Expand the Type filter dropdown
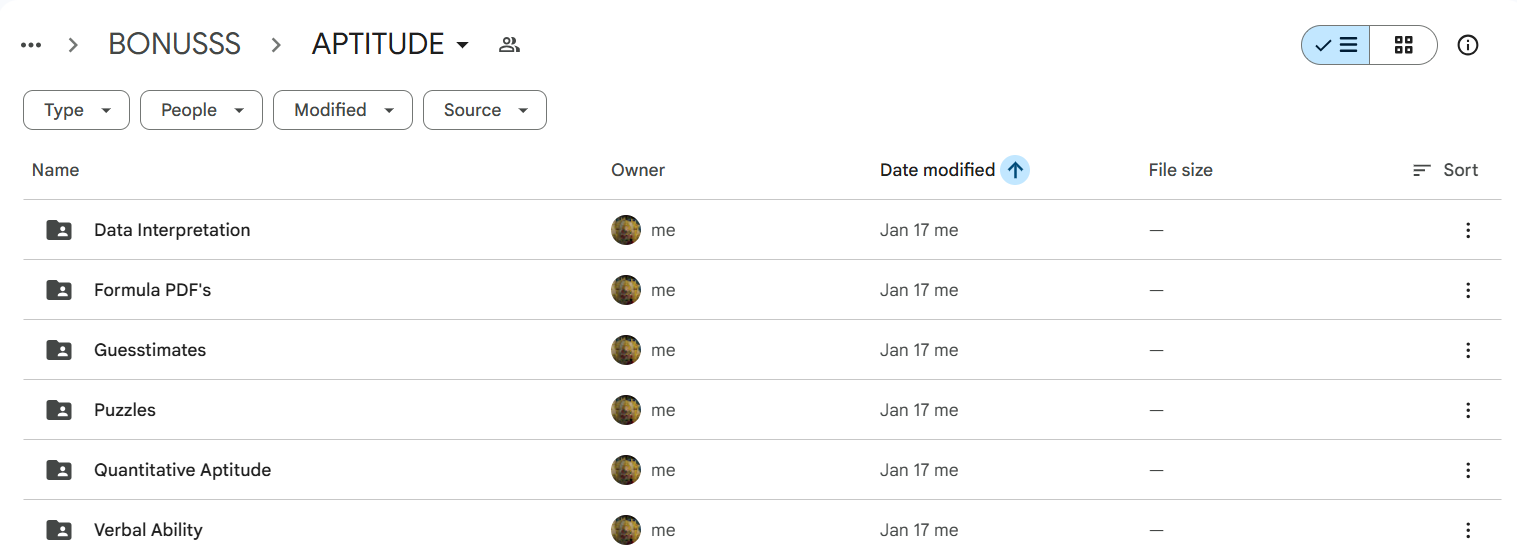Viewport: 1517px width, 558px height. [76, 110]
